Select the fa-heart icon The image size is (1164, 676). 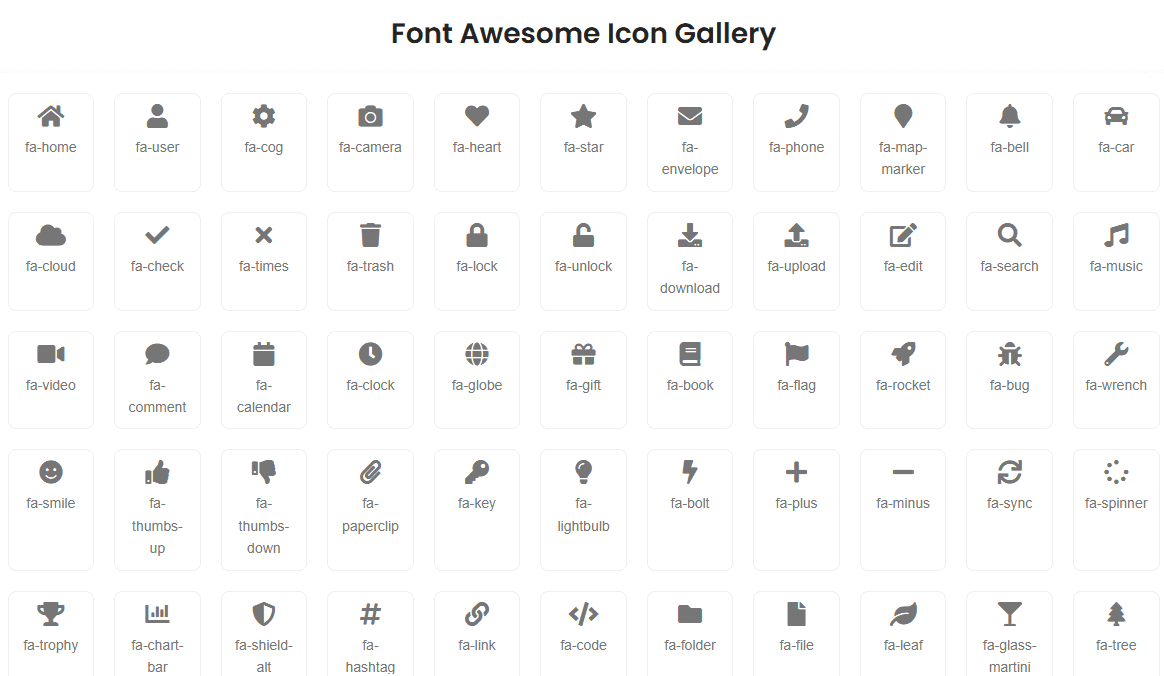tap(477, 117)
